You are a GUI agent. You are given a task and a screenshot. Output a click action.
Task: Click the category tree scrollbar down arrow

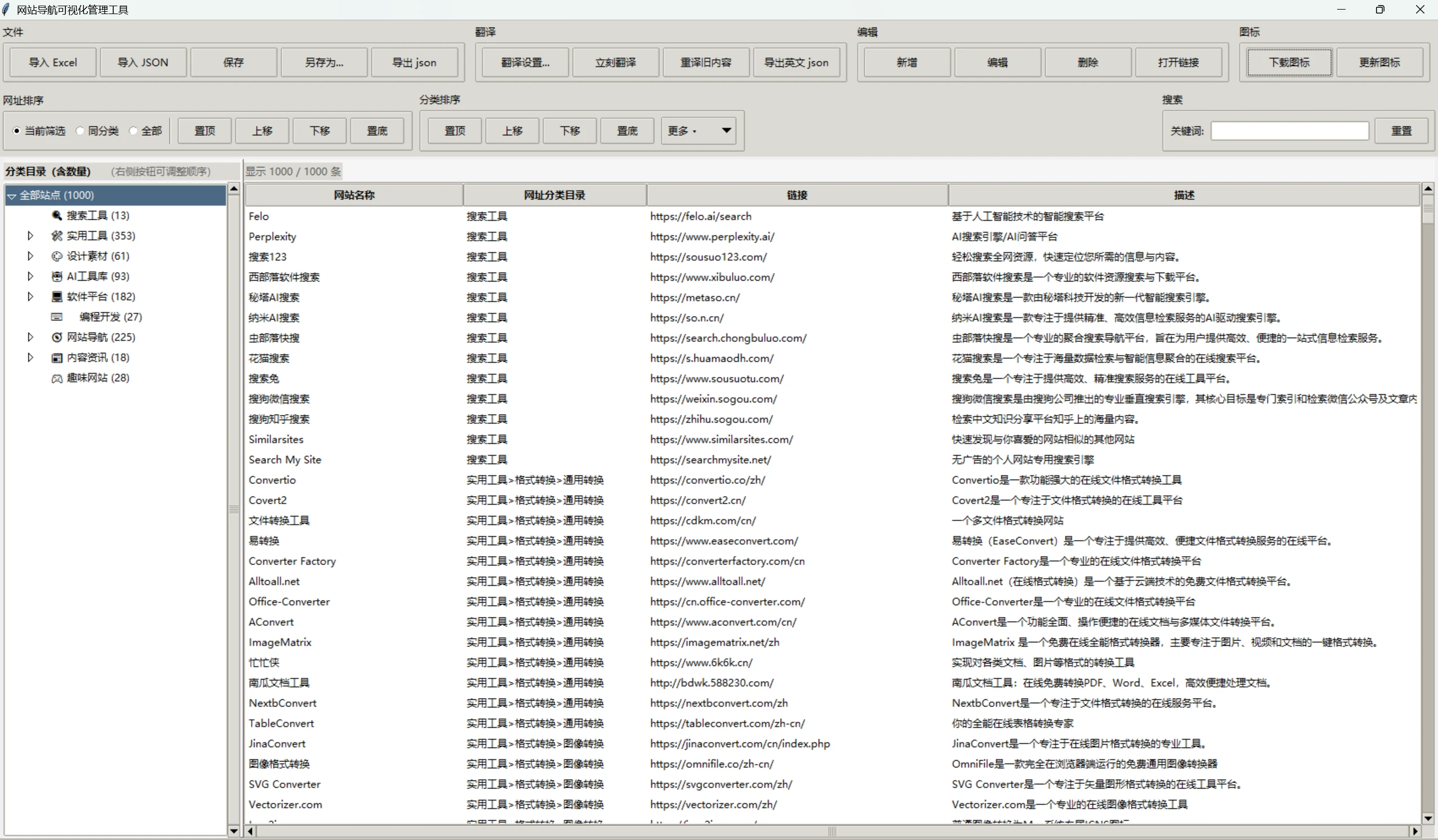pyautogui.click(x=234, y=832)
